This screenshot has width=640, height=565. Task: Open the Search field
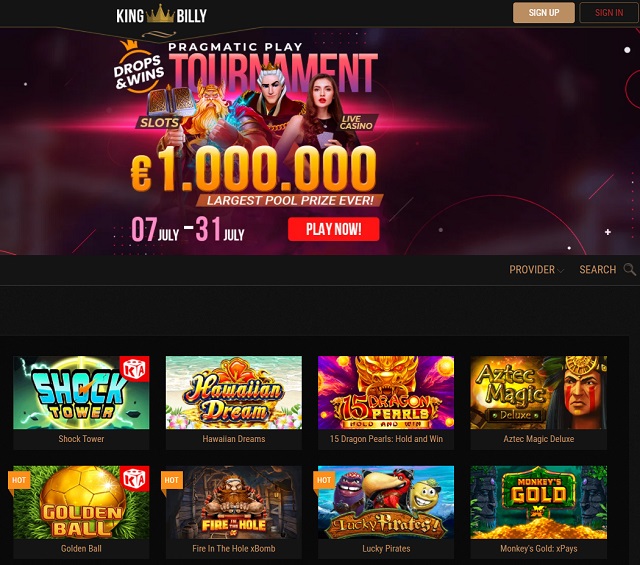pyautogui.click(x=598, y=269)
